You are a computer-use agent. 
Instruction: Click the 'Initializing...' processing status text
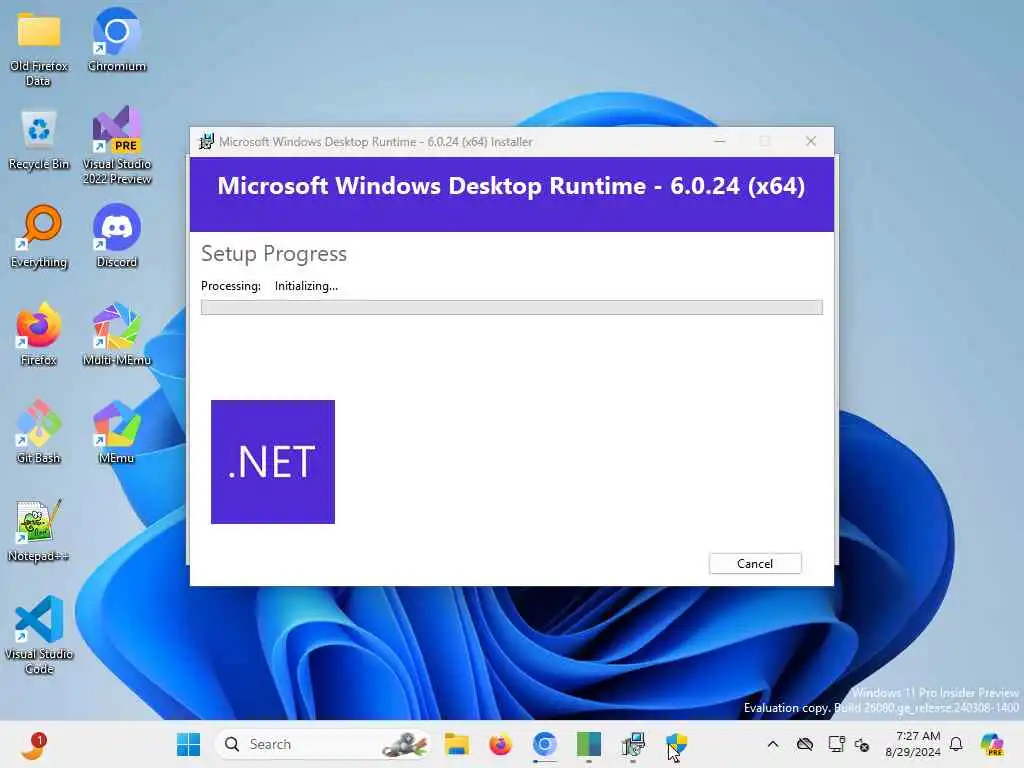coord(306,286)
